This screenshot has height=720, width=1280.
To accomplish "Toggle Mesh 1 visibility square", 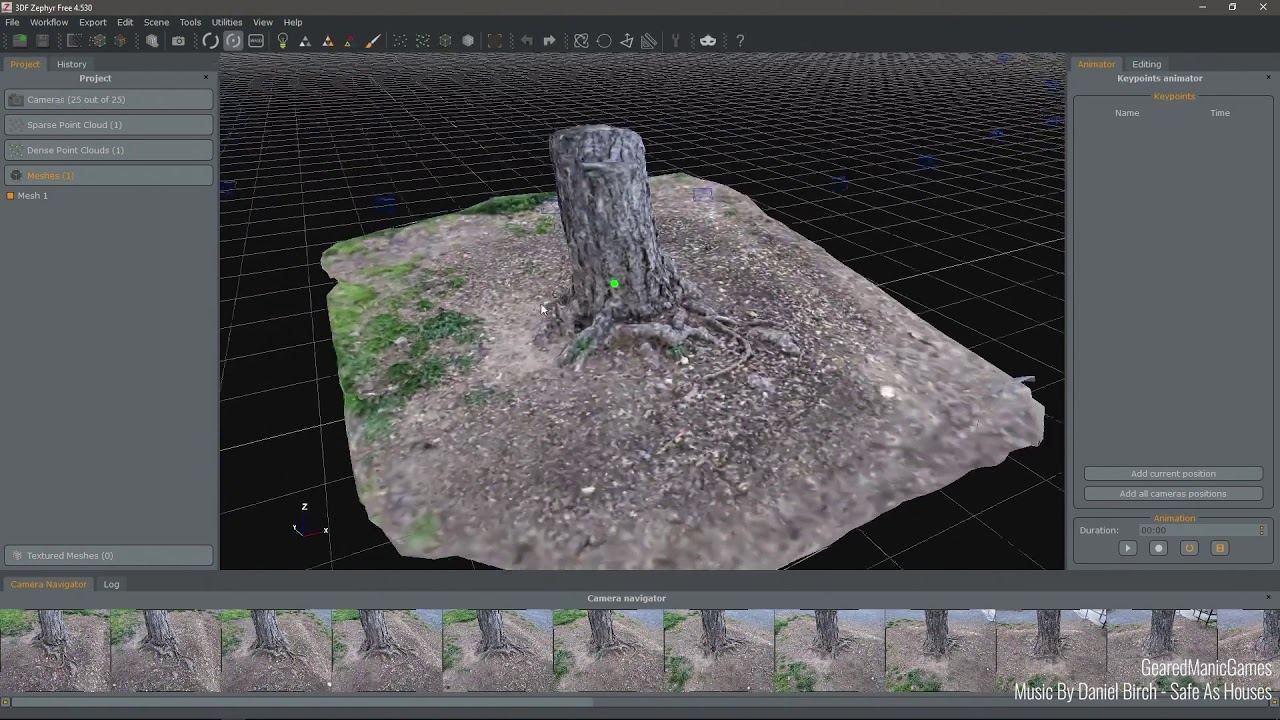I will click(10, 196).
